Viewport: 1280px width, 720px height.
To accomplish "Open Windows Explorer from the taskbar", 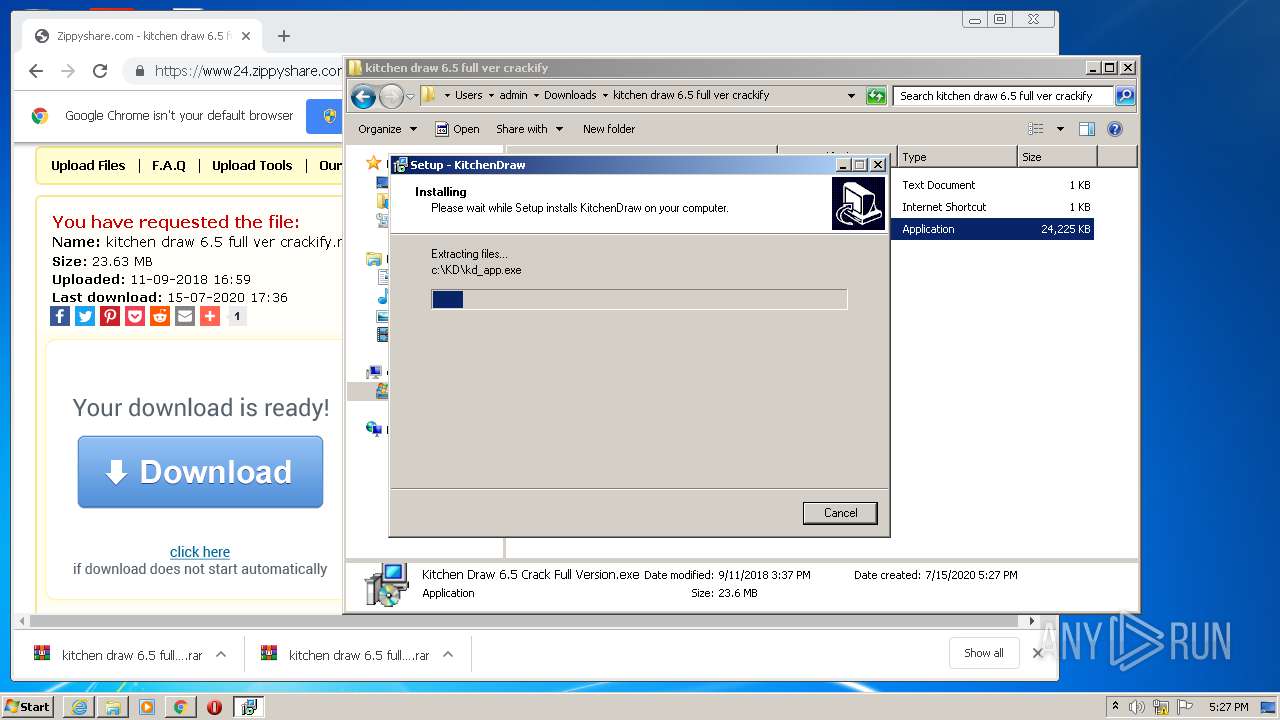I will pyautogui.click(x=113, y=707).
